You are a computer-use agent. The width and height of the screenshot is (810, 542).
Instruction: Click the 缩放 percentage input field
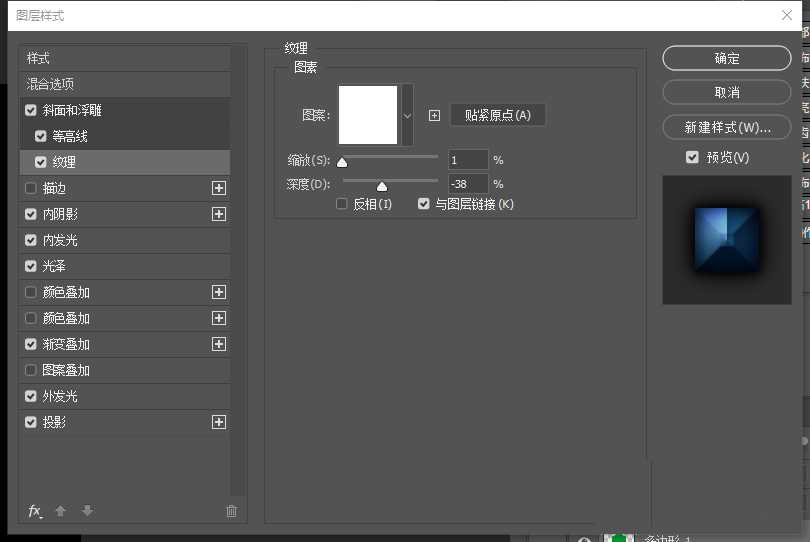click(468, 160)
